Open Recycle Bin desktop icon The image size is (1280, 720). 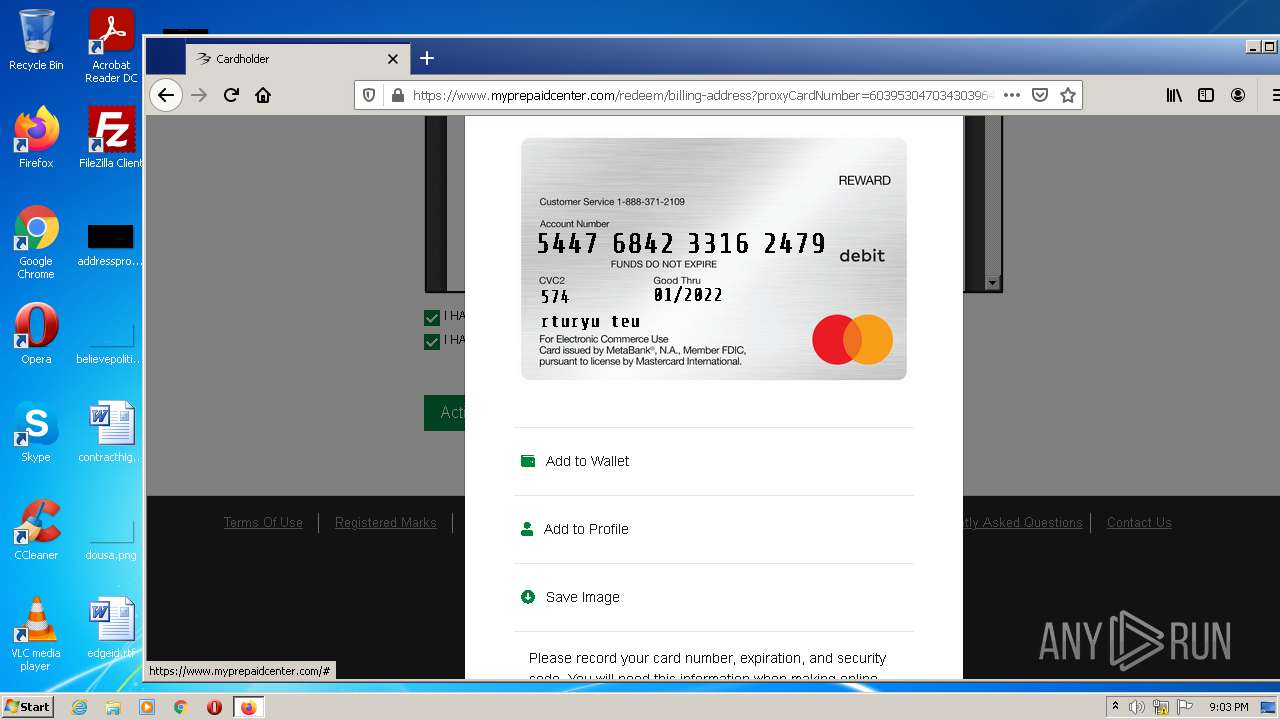[x=36, y=40]
